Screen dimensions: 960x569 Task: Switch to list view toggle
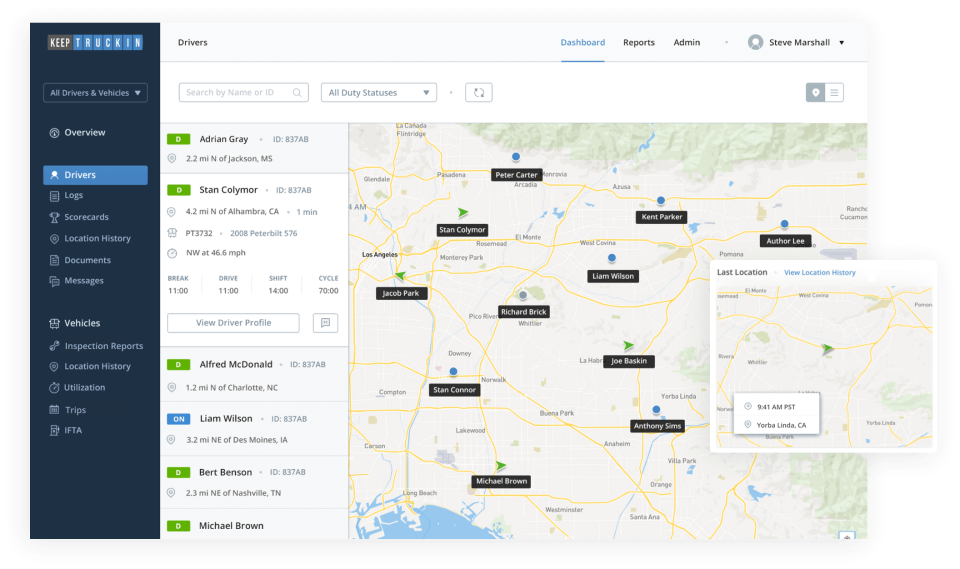pos(835,93)
